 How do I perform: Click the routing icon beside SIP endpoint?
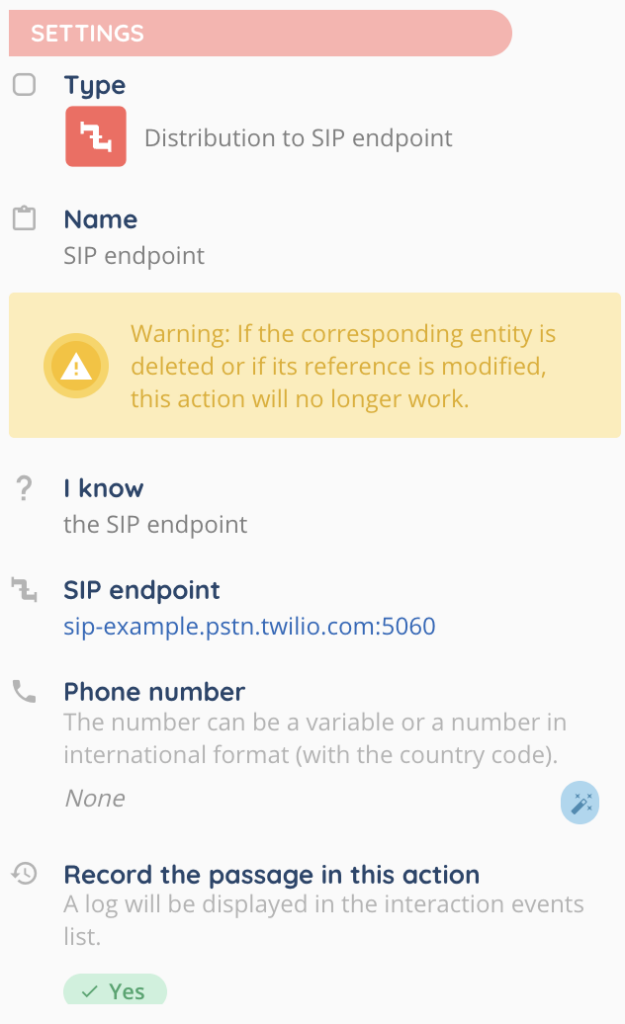[24, 590]
